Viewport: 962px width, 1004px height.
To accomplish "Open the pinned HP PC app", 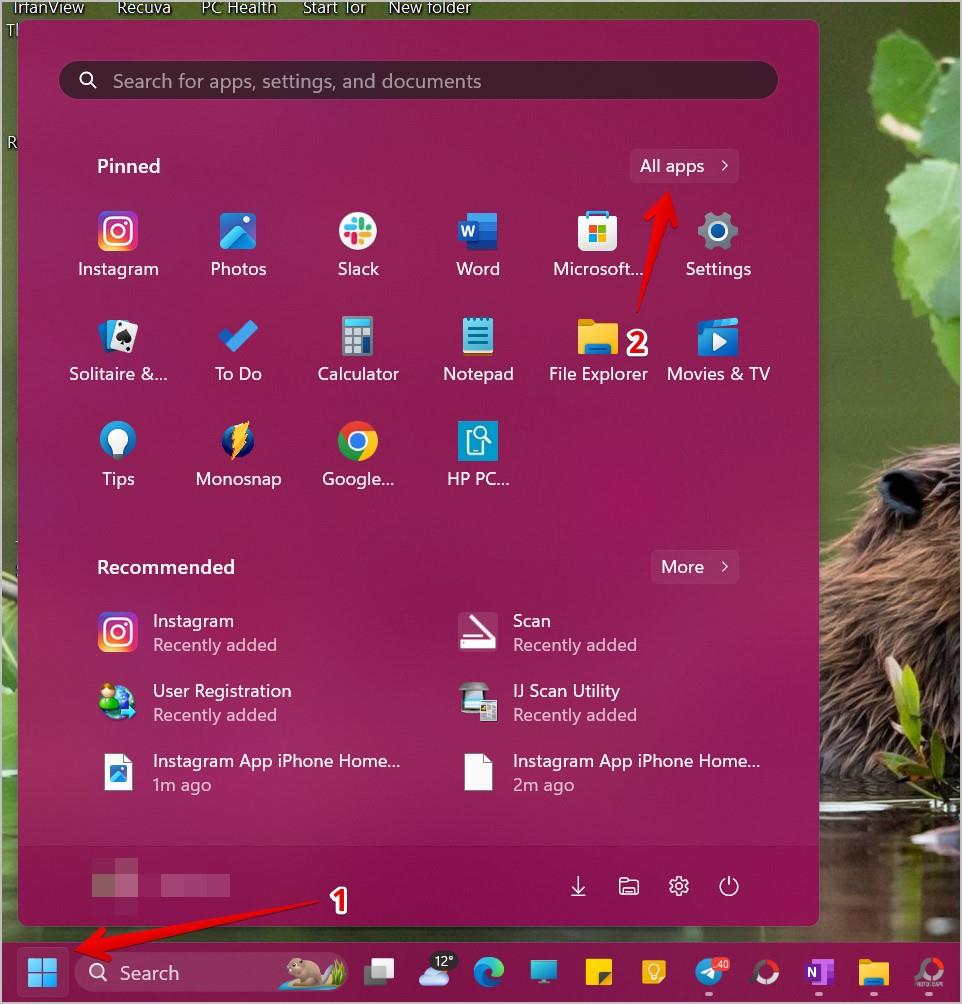I will pos(478,454).
